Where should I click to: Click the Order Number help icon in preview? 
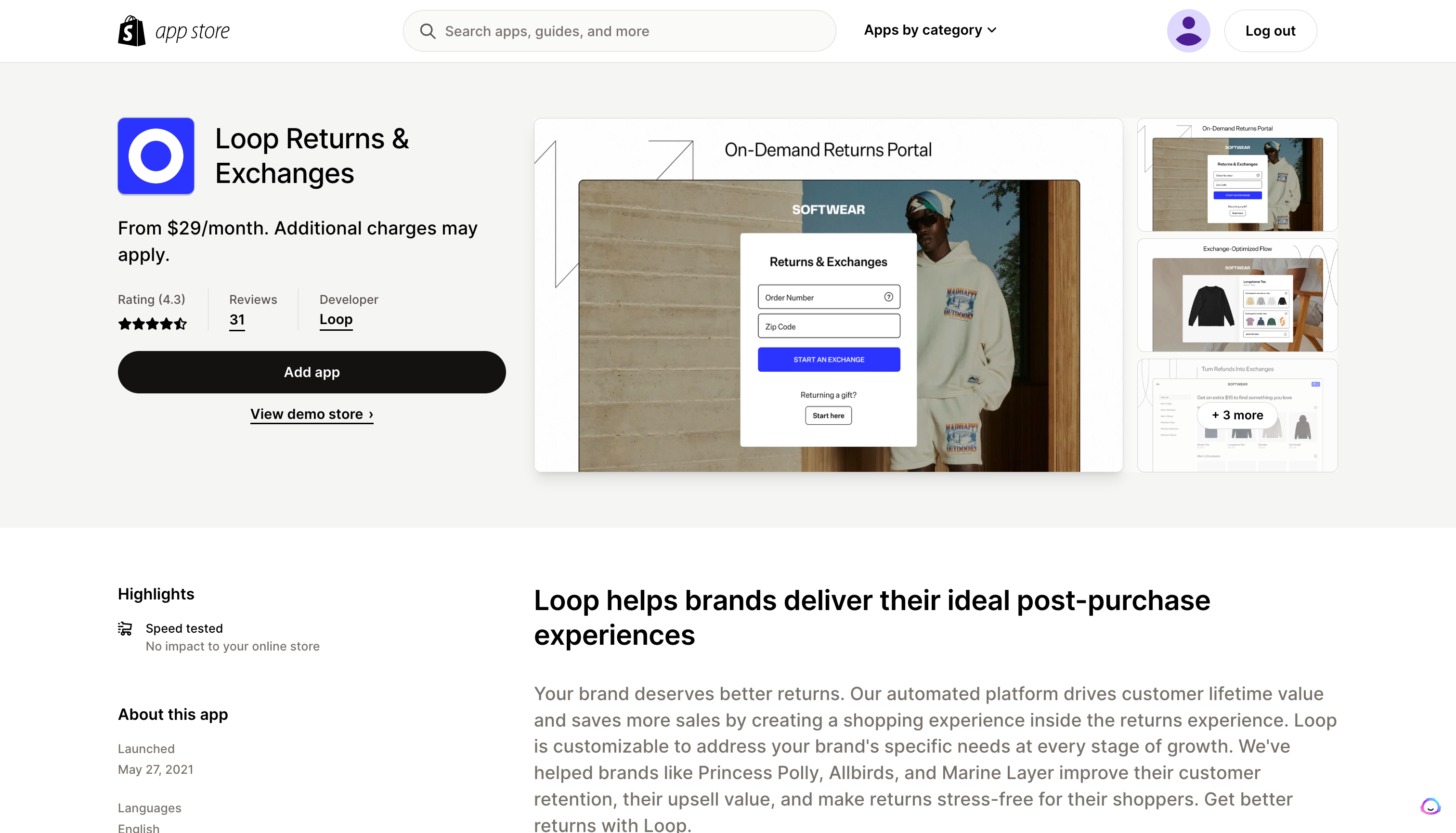click(888, 297)
